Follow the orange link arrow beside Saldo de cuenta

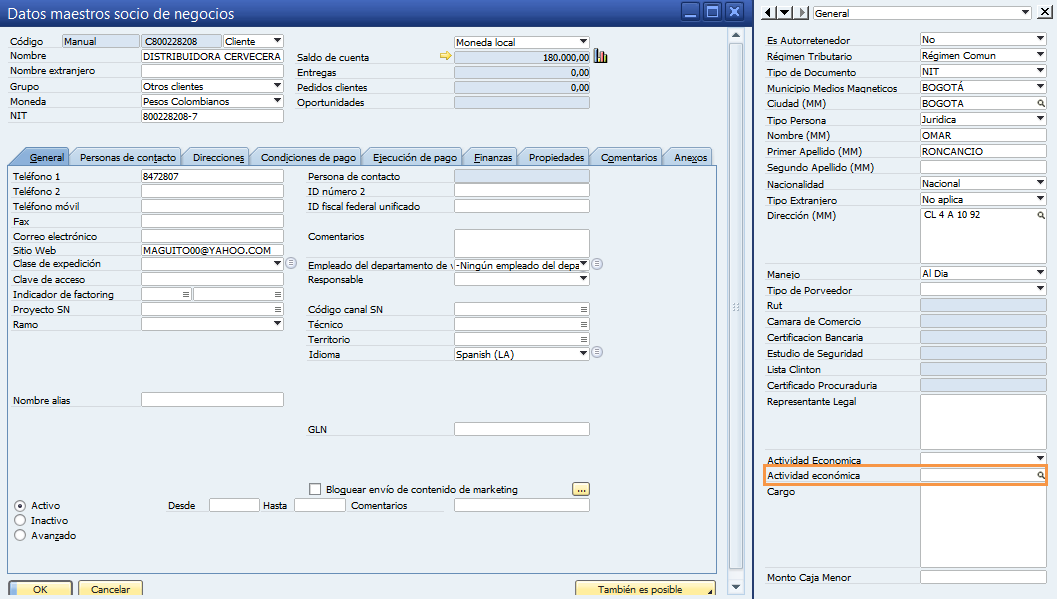(445, 56)
